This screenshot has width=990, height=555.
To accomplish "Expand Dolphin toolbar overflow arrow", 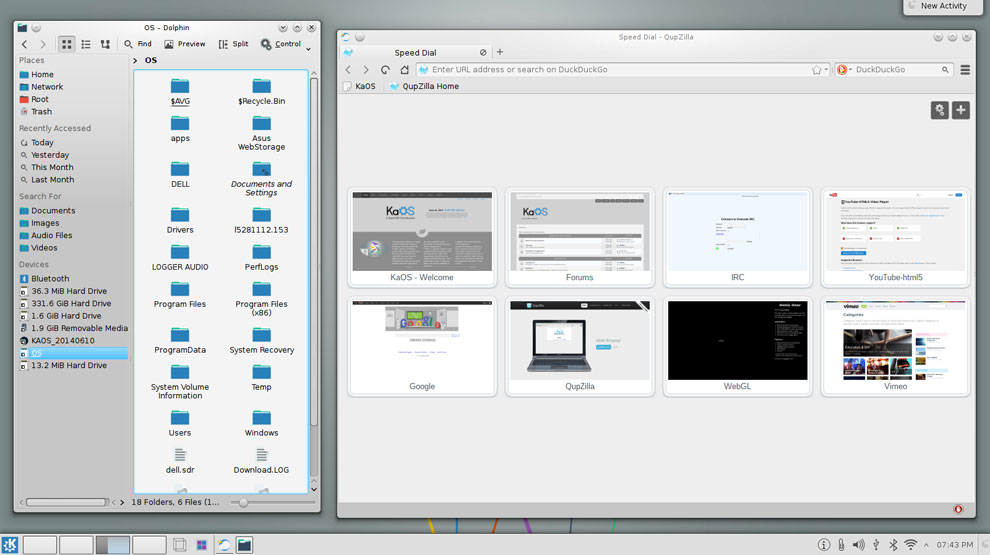I will tap(309, 49).
